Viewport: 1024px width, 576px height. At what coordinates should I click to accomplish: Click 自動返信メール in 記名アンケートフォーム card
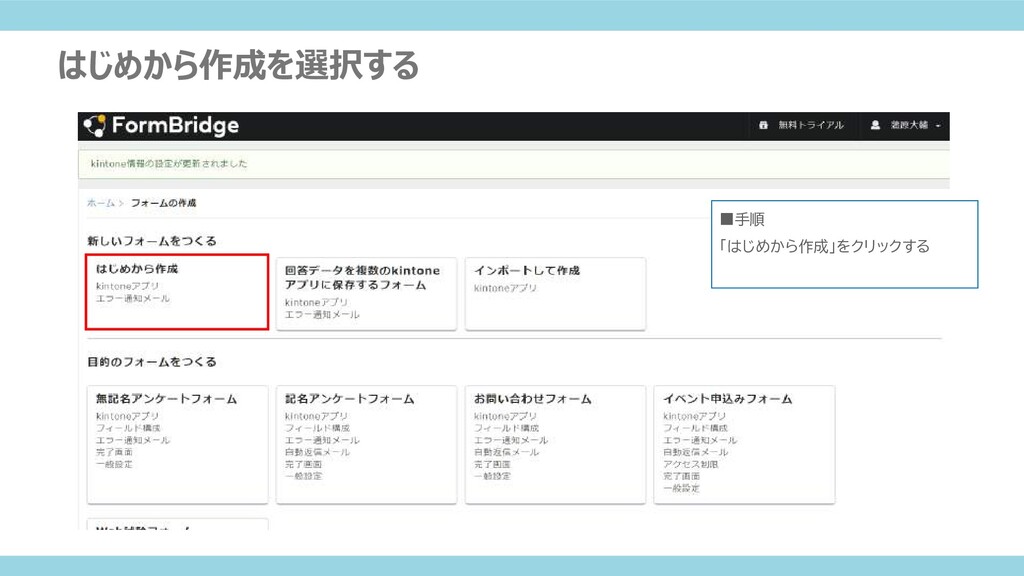pyautogui.click(x=317, y=452)
